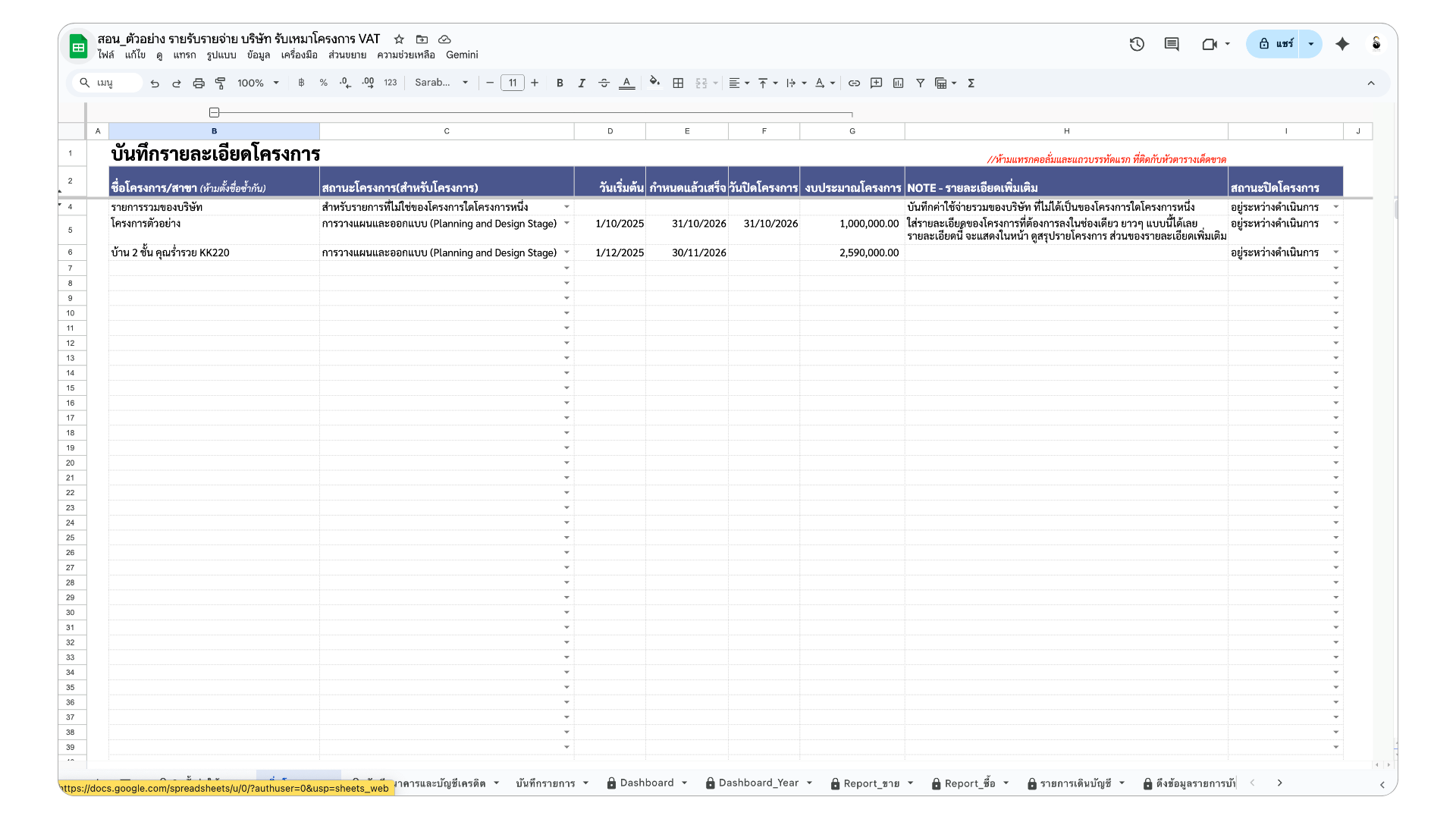The height and width of the screenshot is (819, 1456).
Task: Toggle bold formatting
Action: click(x=560, y=83)
